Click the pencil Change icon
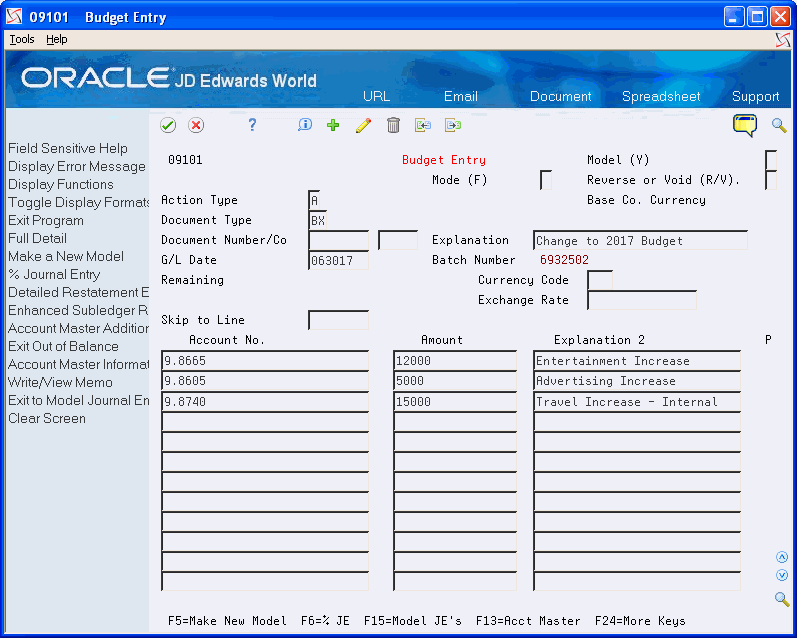 click(x=363, y=125)
